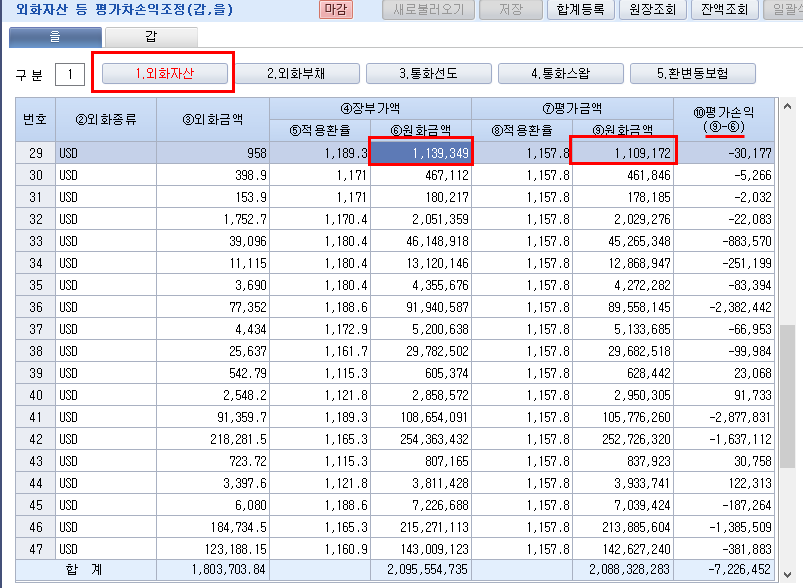
Task: Click the 마감 button
Action: [x=336, y=9]
